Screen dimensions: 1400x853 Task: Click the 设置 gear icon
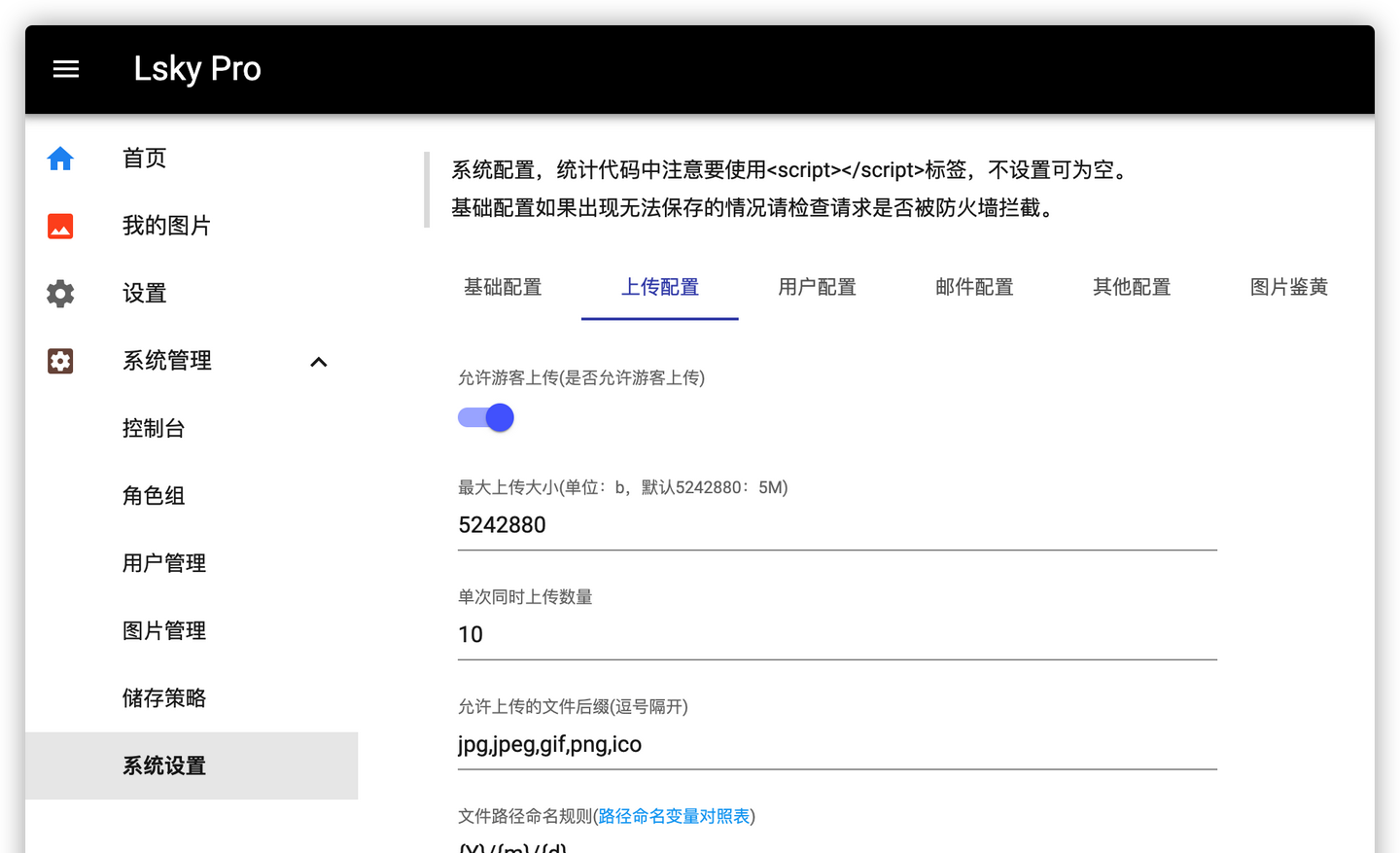[x=59, y=293]
